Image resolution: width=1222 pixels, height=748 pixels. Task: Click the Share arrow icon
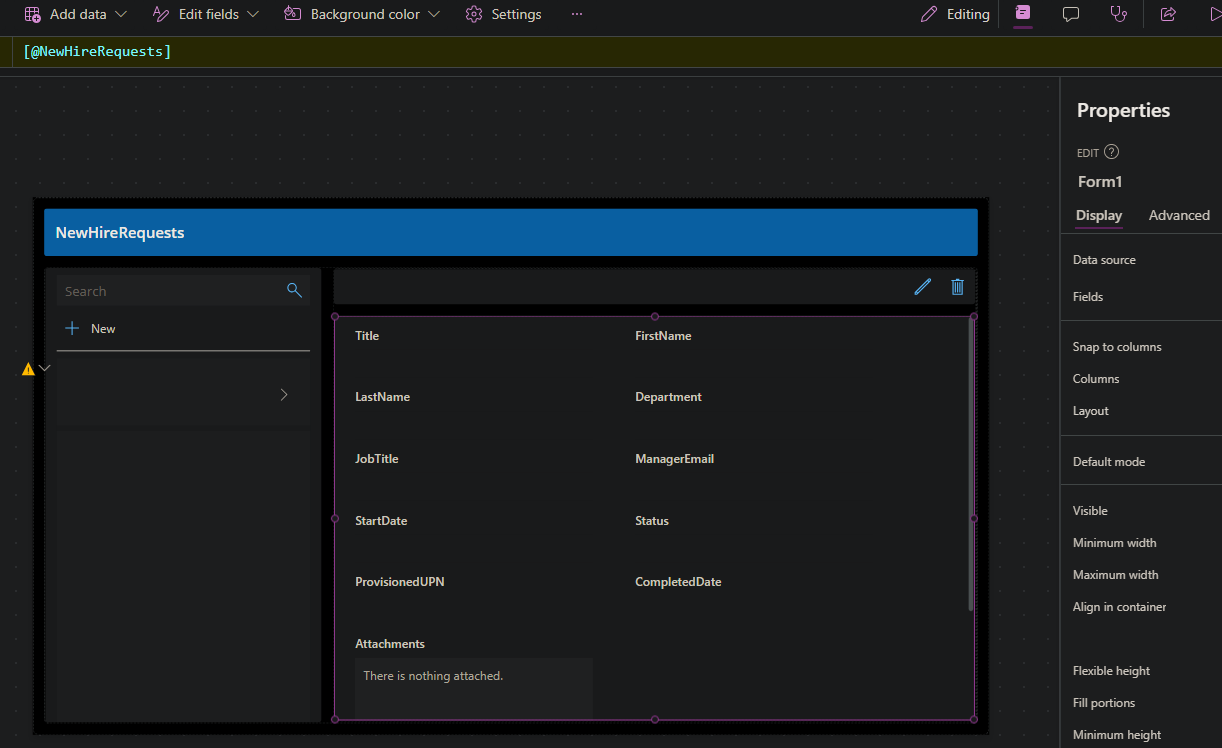coord(1168,15)
